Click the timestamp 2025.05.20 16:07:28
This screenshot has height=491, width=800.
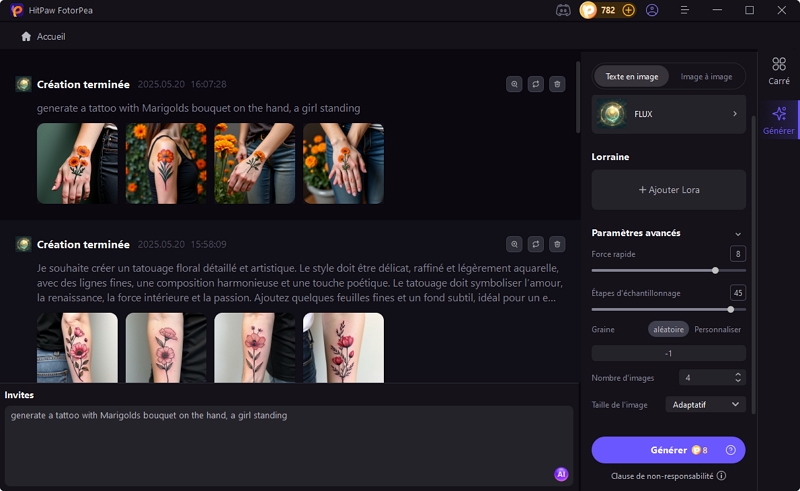click(x=182, y=84)
